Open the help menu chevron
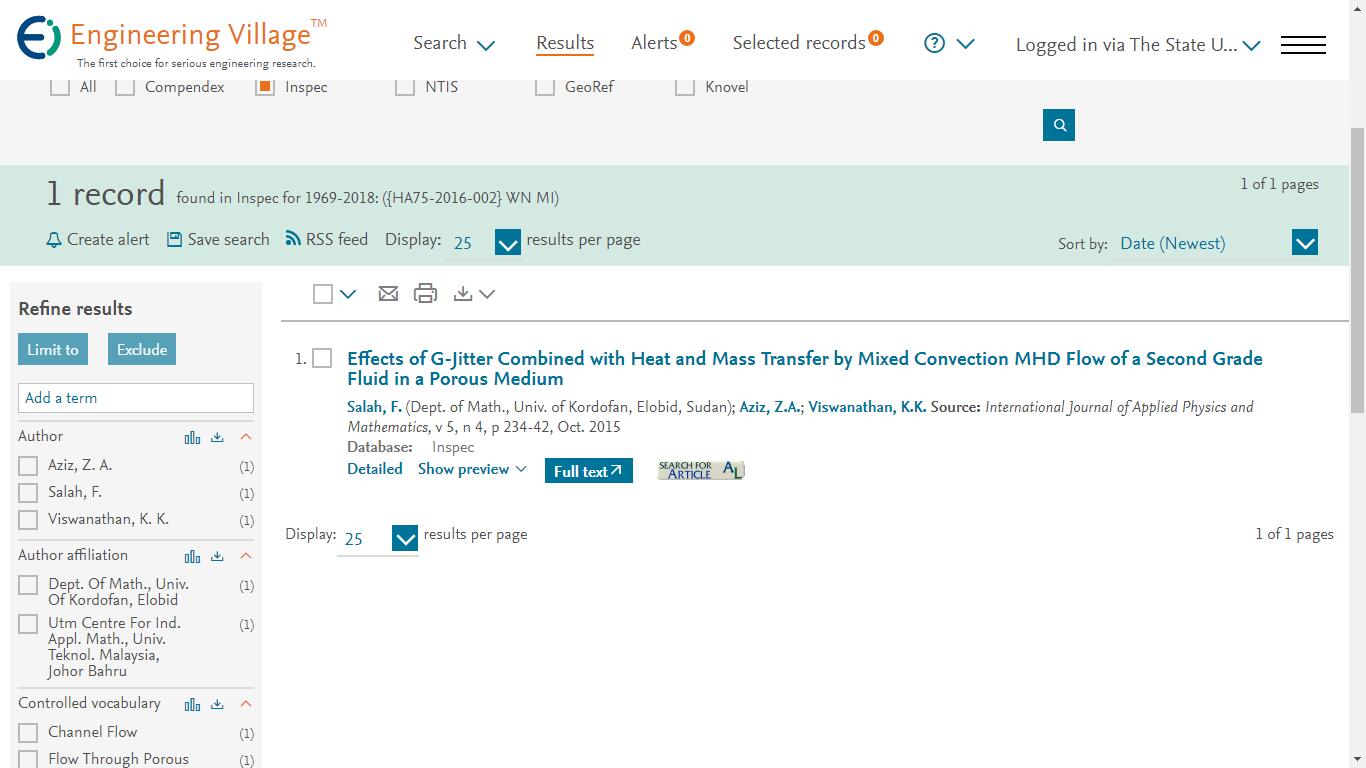 click(x=965, y=44)
